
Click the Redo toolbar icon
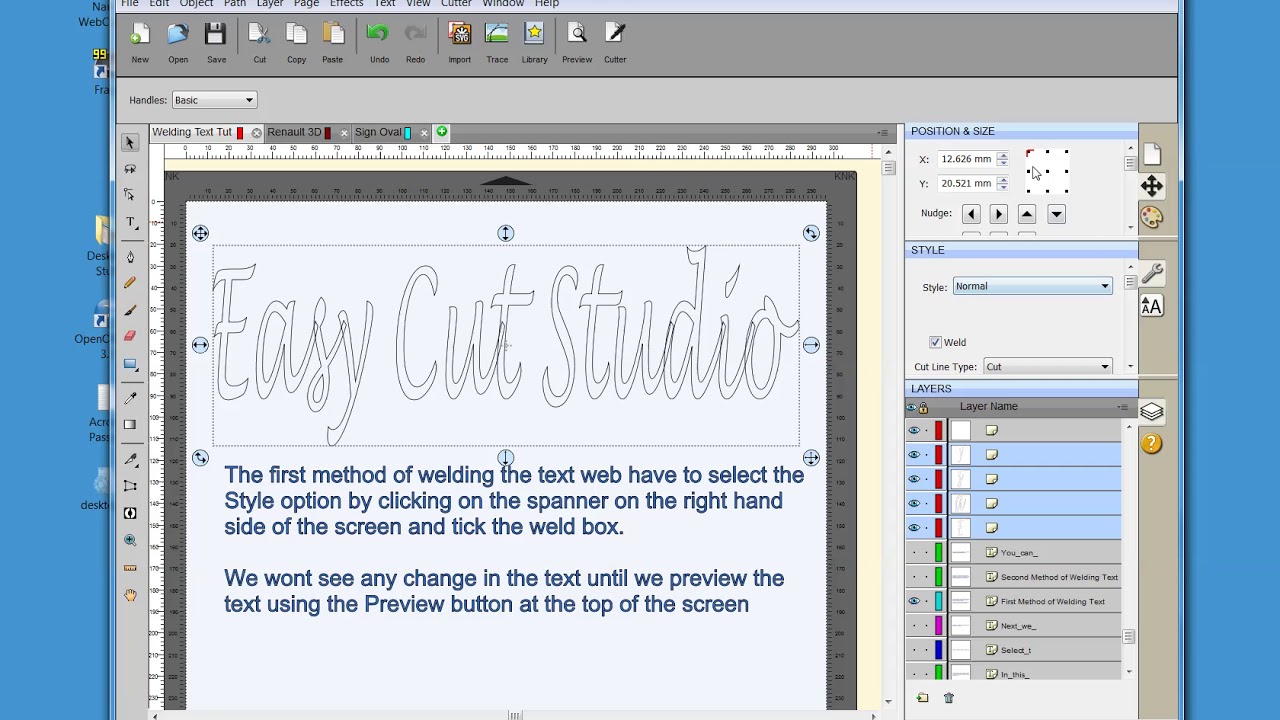coord(415,43)
